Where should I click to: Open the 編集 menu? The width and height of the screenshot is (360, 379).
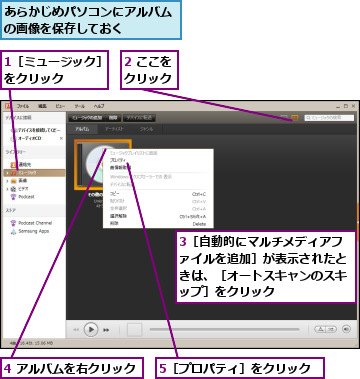tap(42, 106)
